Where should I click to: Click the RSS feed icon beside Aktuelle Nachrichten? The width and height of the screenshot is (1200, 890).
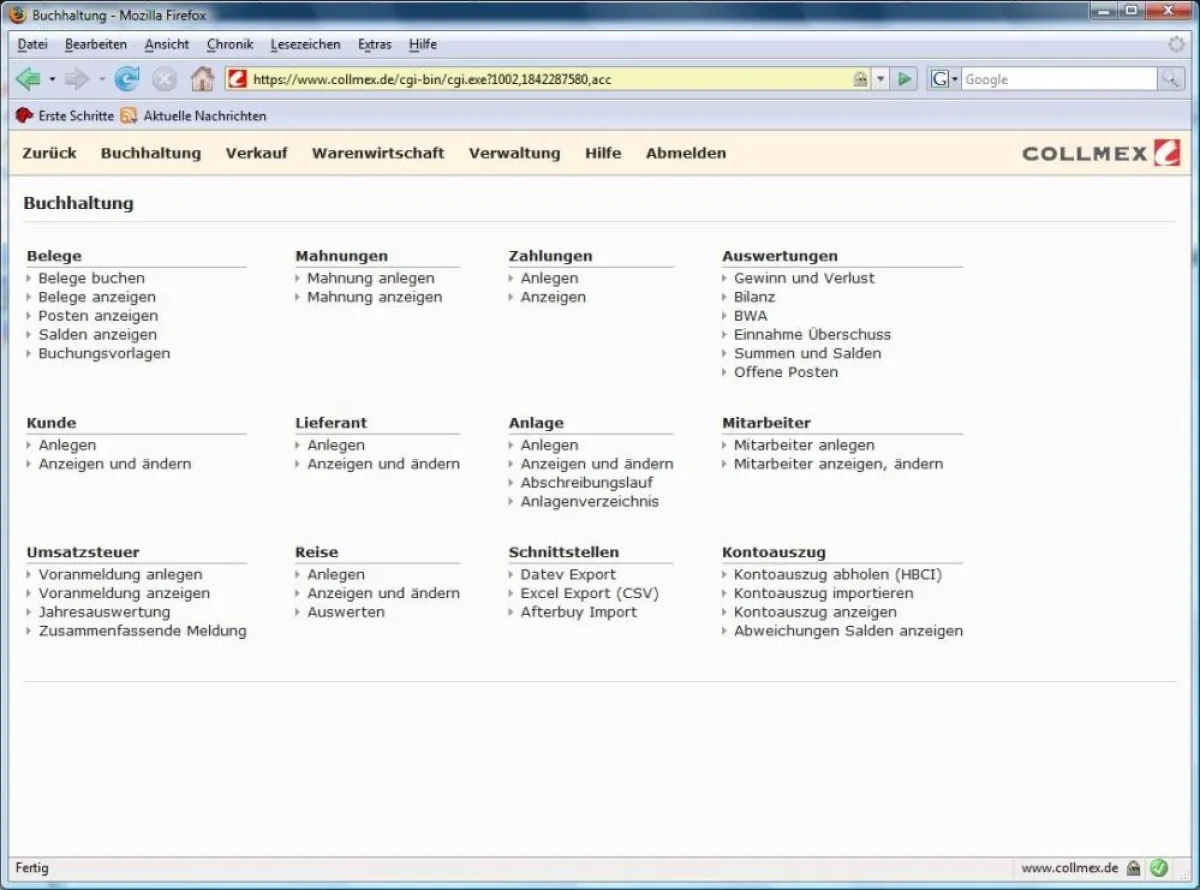tap(127, 115)
